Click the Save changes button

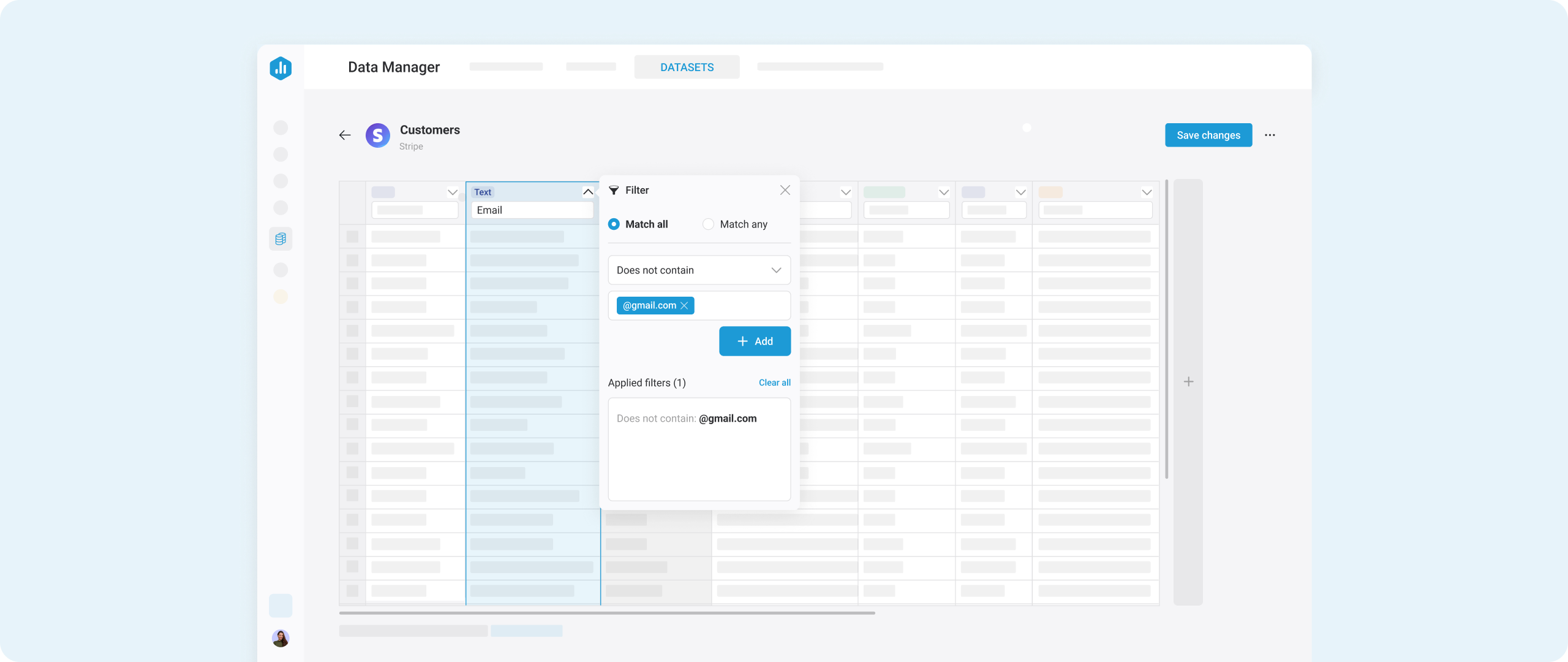click(x=1208, y=135)
